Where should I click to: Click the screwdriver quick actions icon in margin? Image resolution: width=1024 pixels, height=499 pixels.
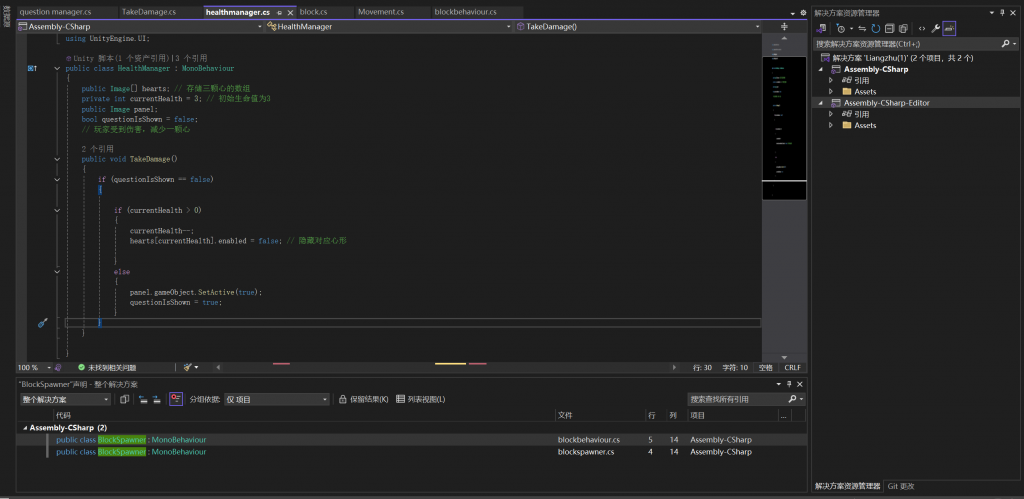coord(42,323)
